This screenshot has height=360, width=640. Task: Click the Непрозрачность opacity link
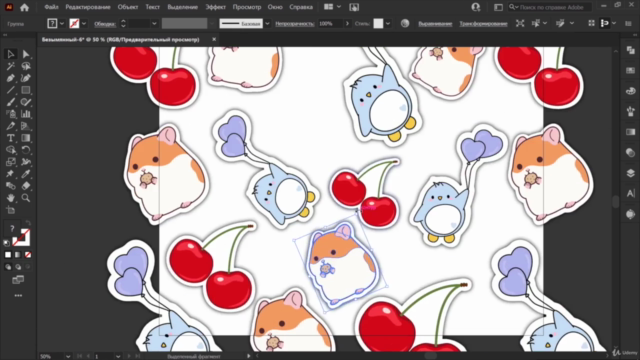tap(295, 24)
